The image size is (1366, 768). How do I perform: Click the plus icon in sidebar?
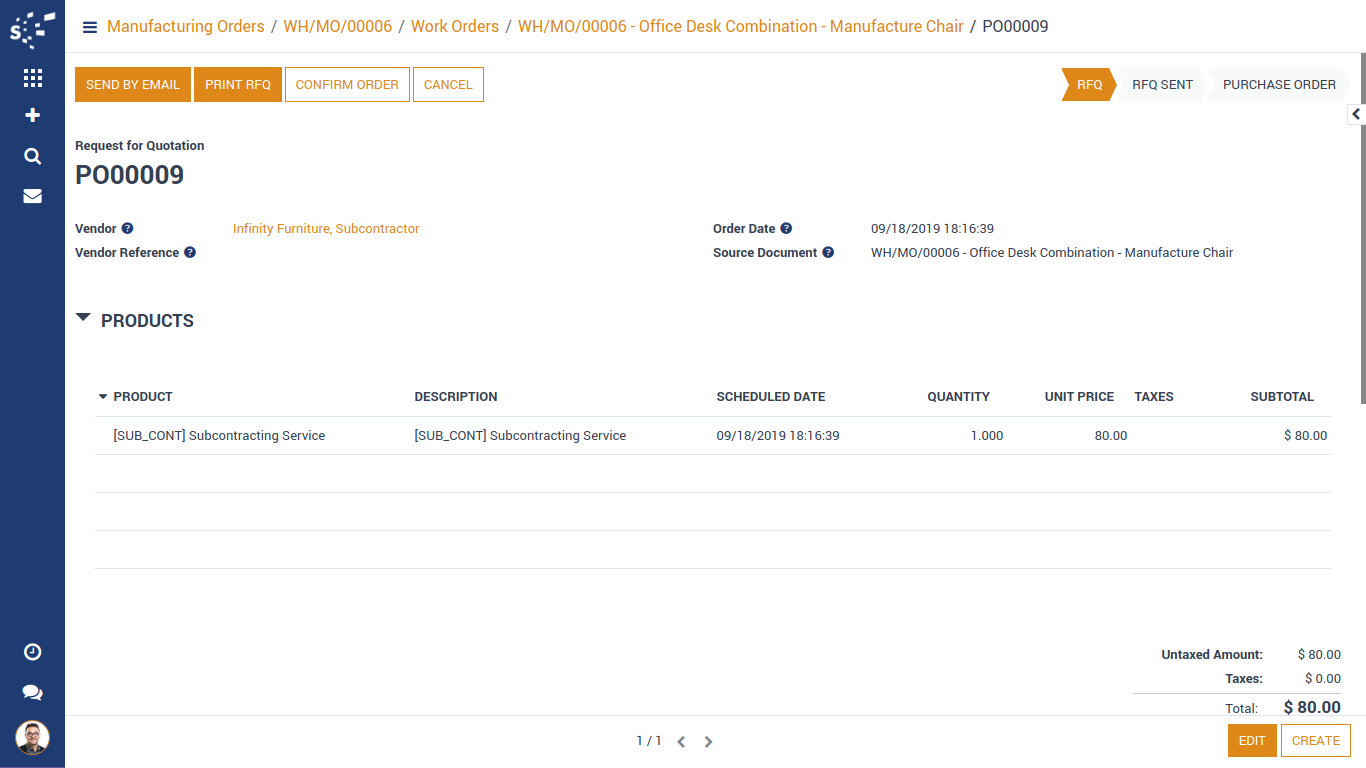pos(32,116)
